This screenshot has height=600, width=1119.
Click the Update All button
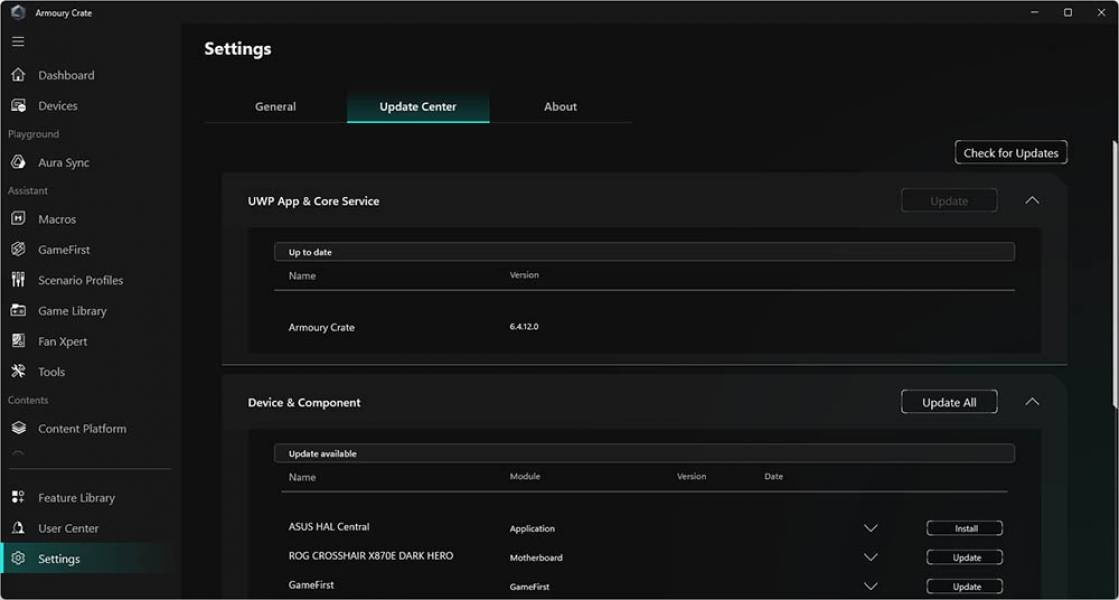pyautogui.click(x=948, y=402)
